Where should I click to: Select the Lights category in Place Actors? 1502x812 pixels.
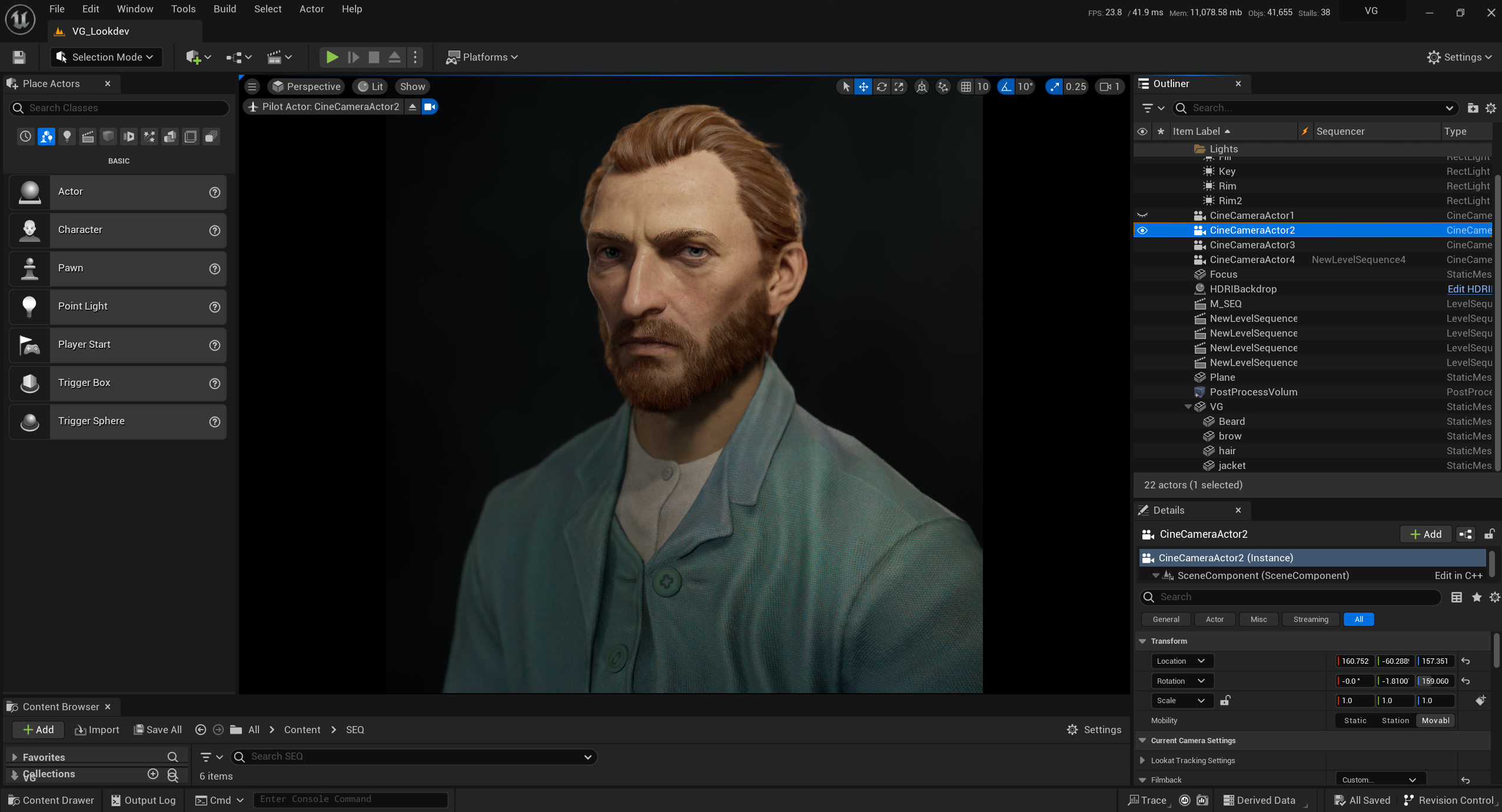click(67, 137)
